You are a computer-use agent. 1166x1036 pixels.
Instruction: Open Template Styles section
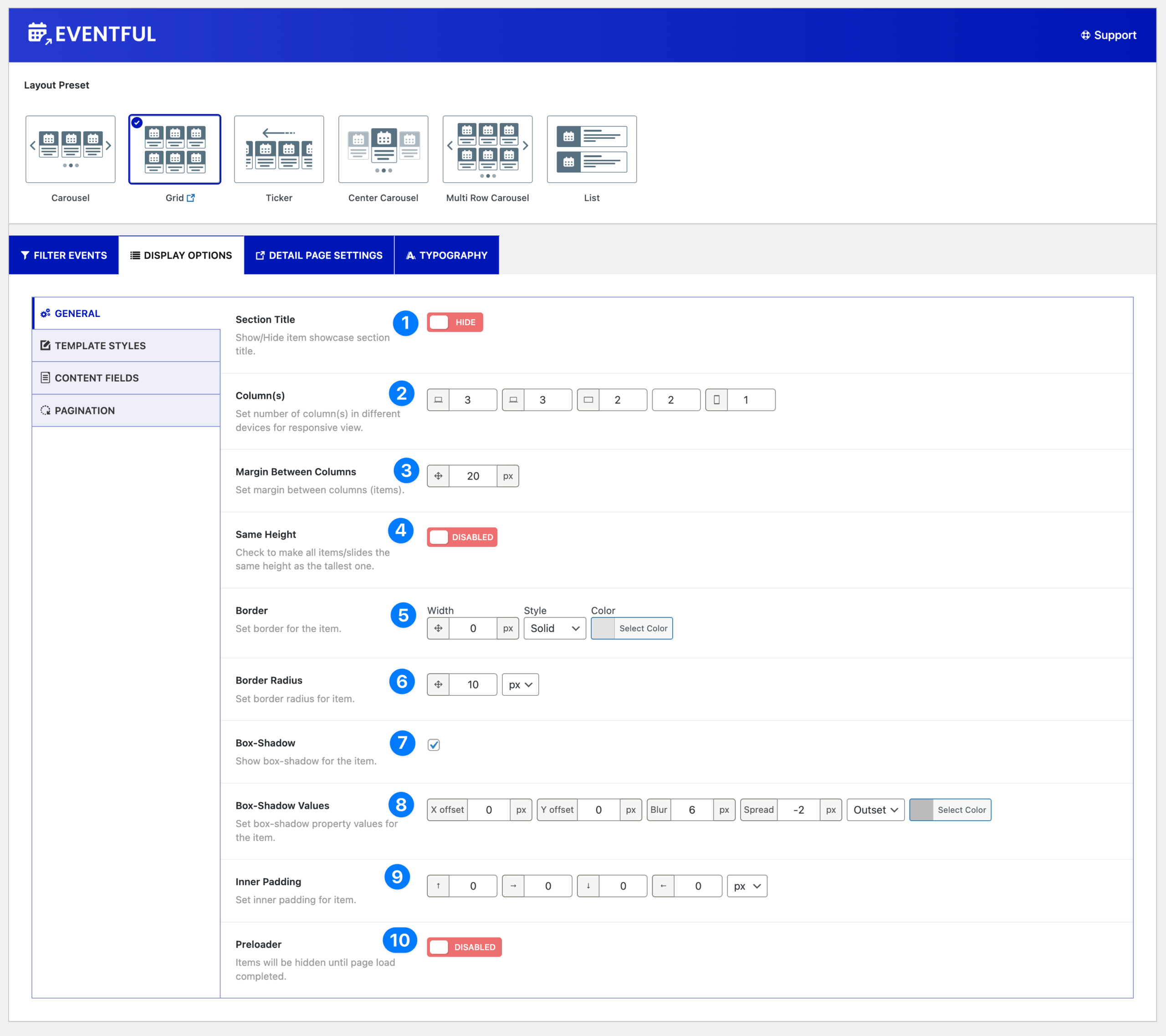click(x=127, y=346)
